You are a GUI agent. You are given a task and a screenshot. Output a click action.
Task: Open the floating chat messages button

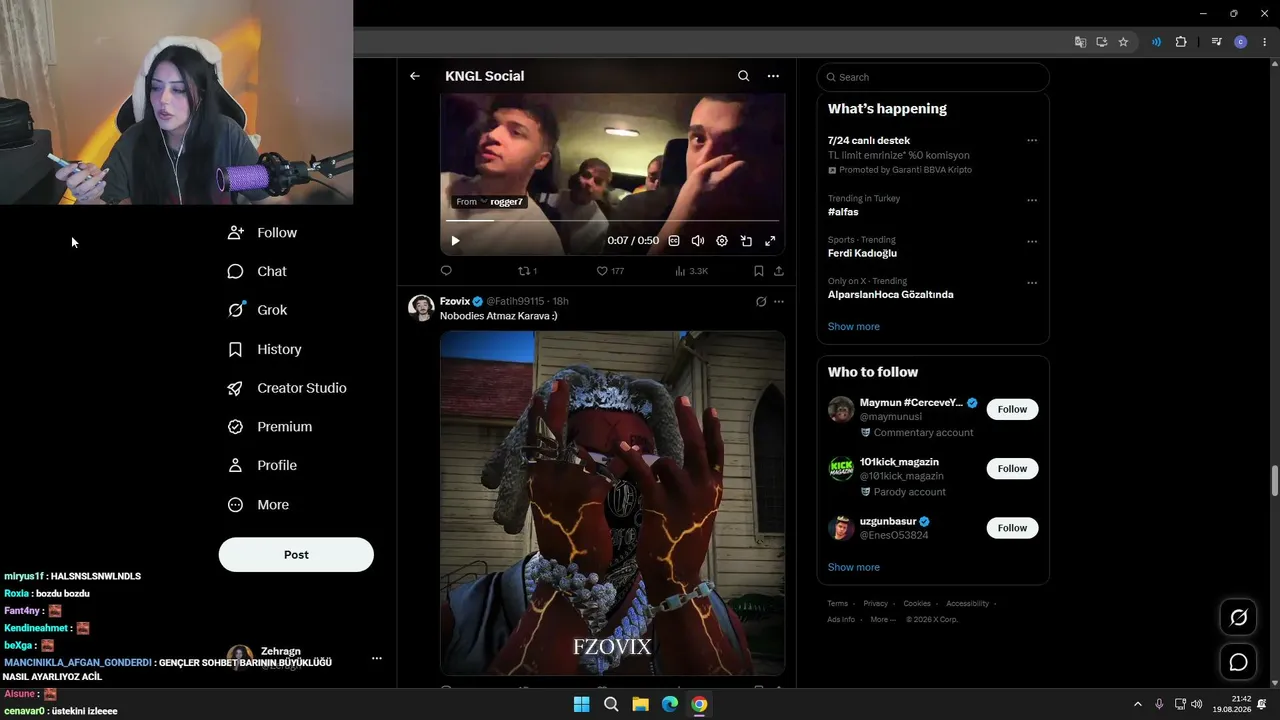[1238, 662]
